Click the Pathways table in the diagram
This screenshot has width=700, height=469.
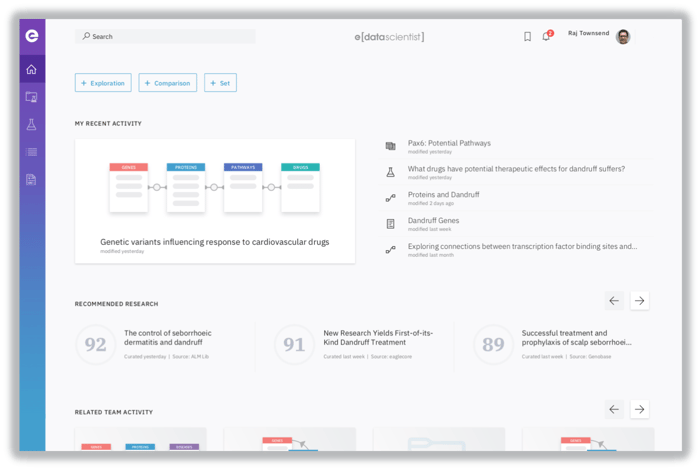pyautogui.click(x=243, y=187)
